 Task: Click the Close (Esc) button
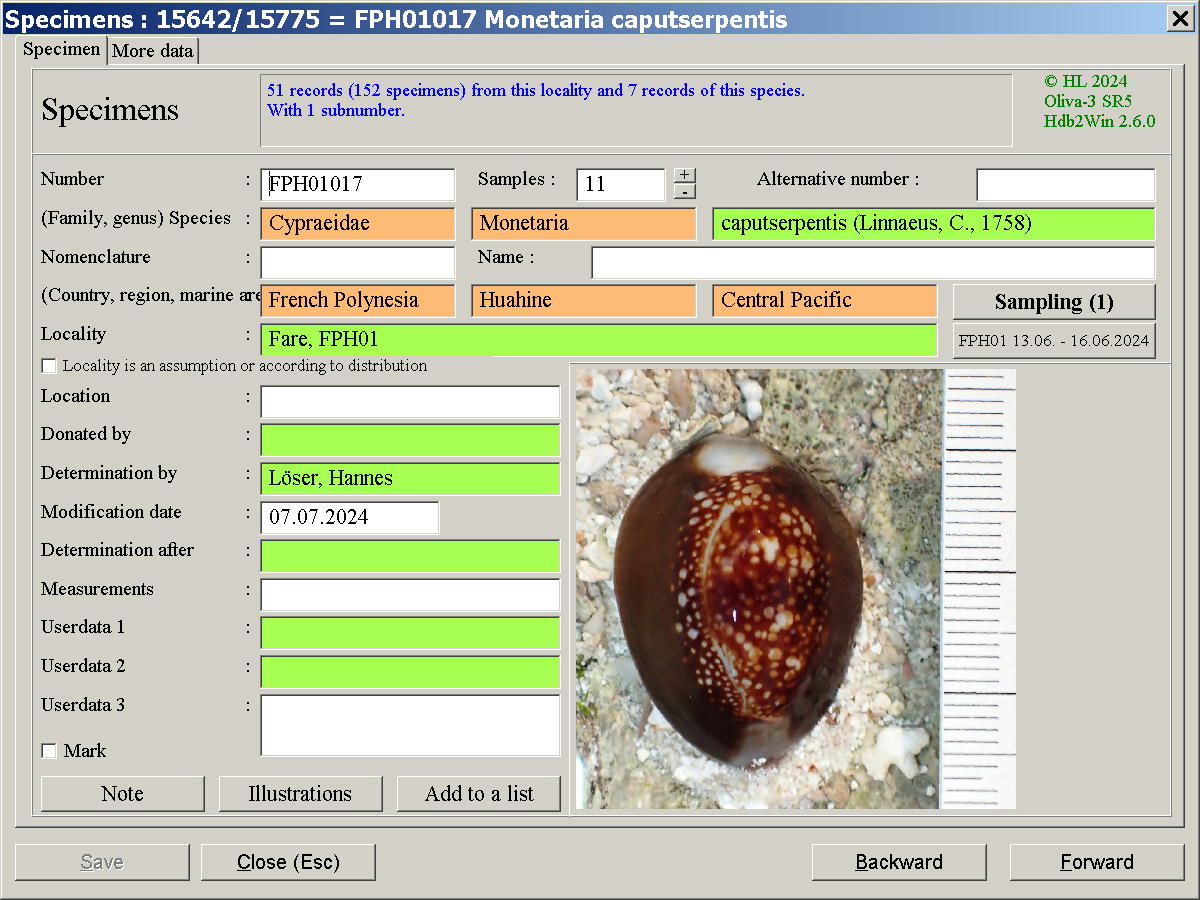pyautogui.click(x=288, y=862)
